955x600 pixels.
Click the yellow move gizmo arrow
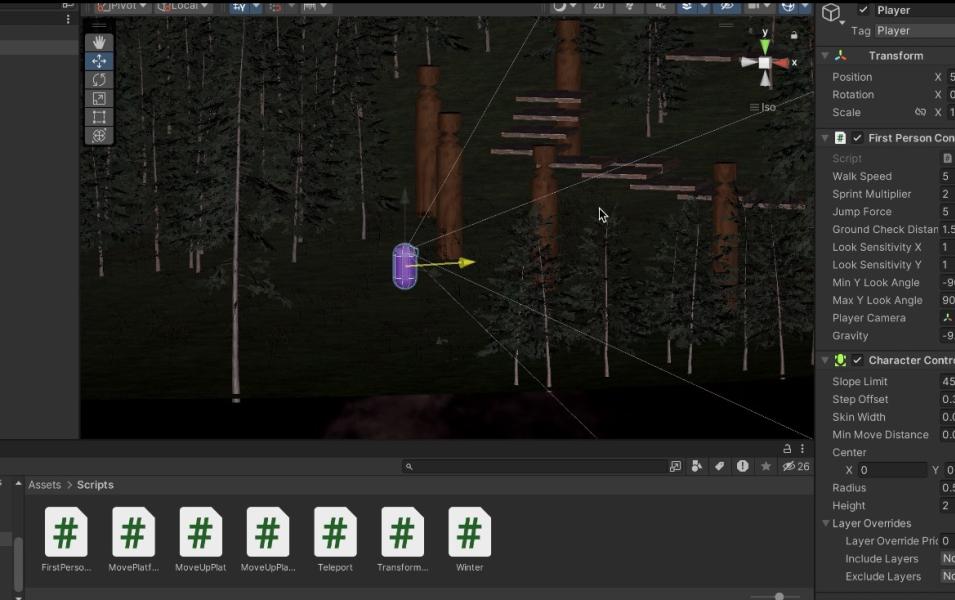tap(466, 263)
